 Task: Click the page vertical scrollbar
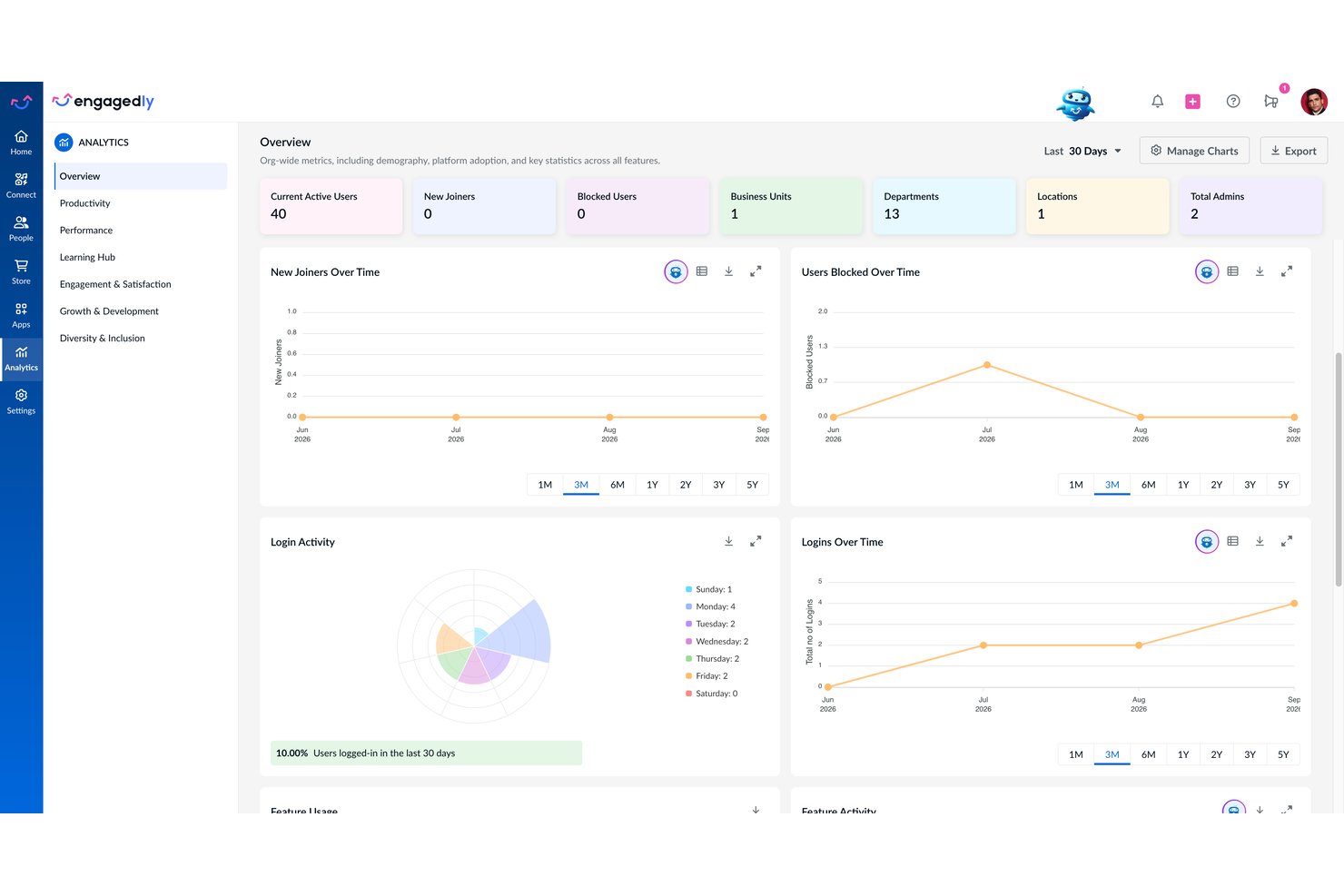click(x=1338, y=468)
